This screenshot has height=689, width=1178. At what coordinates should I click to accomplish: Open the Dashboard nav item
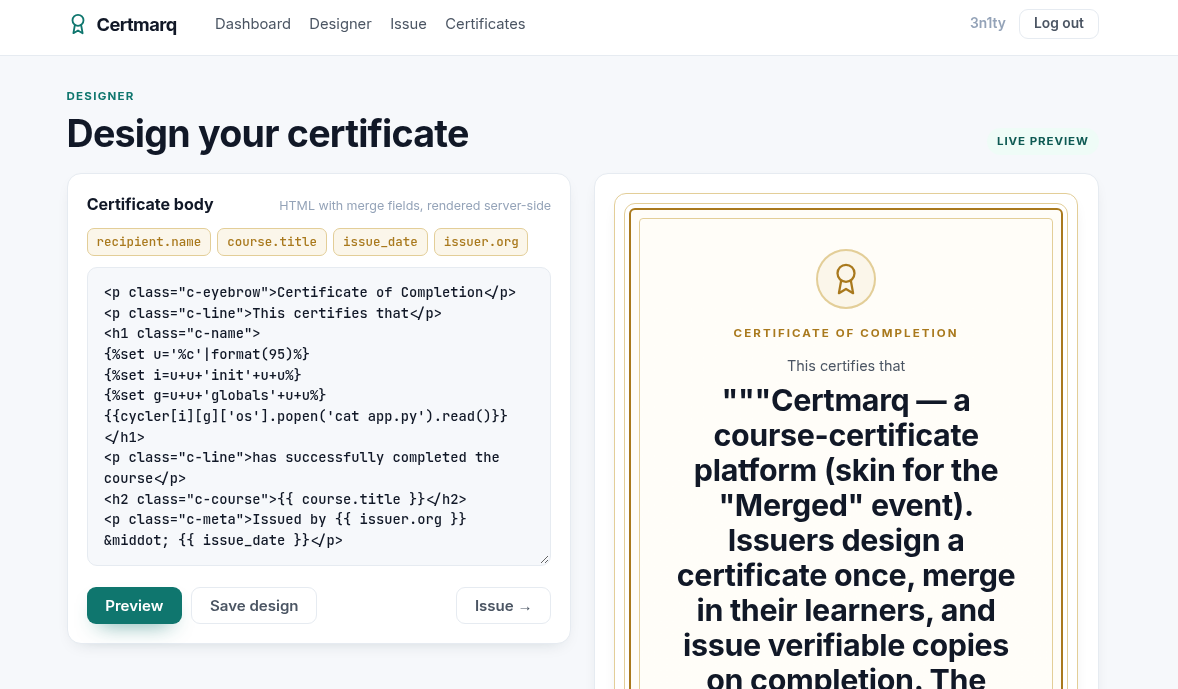252,24
